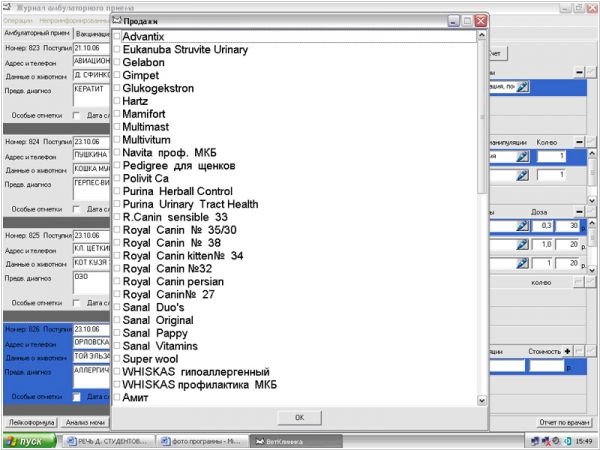The height and width of the screenshot is (450, 600).
Task: Select Purina Urinary Tract Health item
Action: coord(190,204)
